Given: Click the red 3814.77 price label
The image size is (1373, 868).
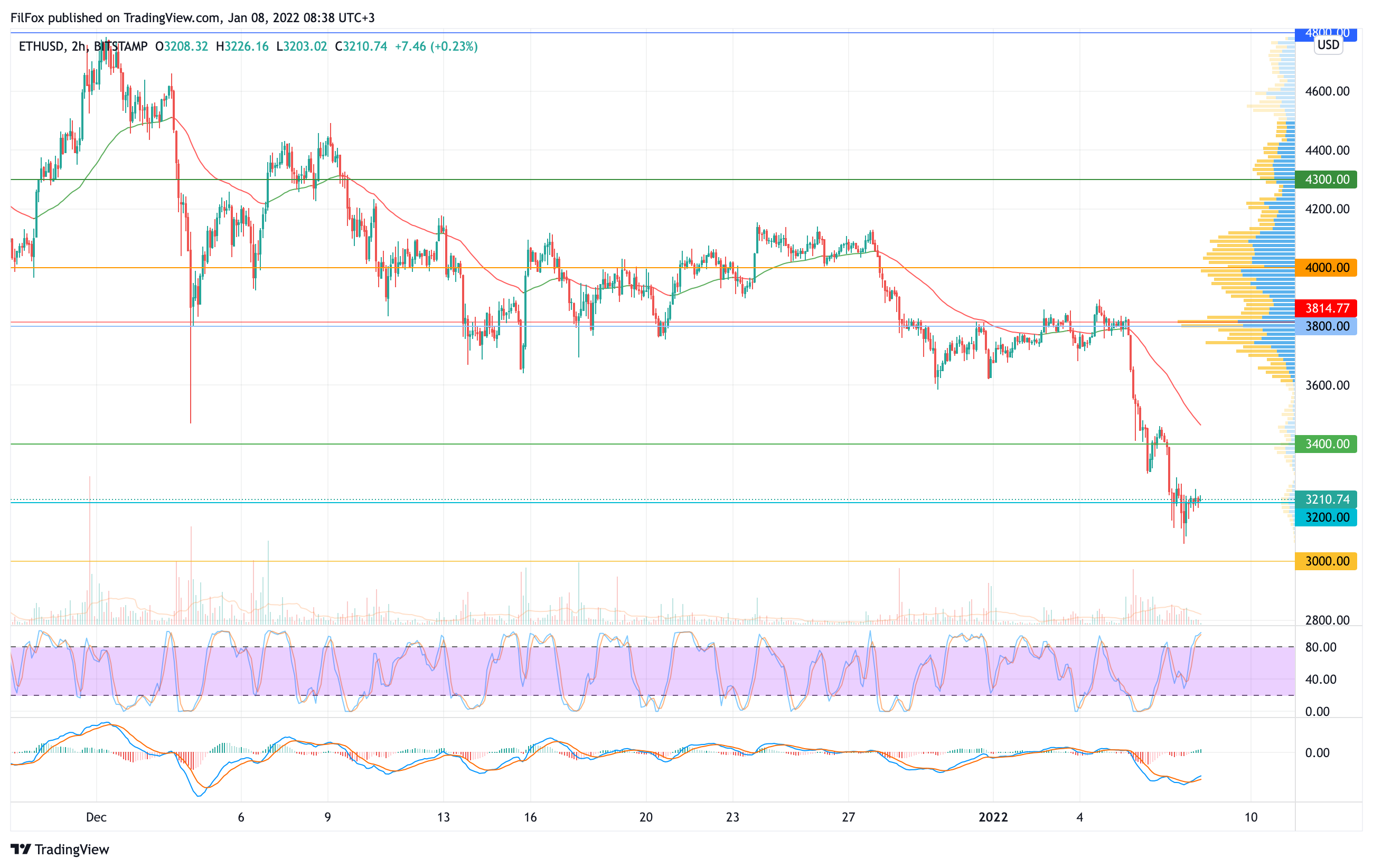Looking at the screenshot, I should tap(1326, 308).
